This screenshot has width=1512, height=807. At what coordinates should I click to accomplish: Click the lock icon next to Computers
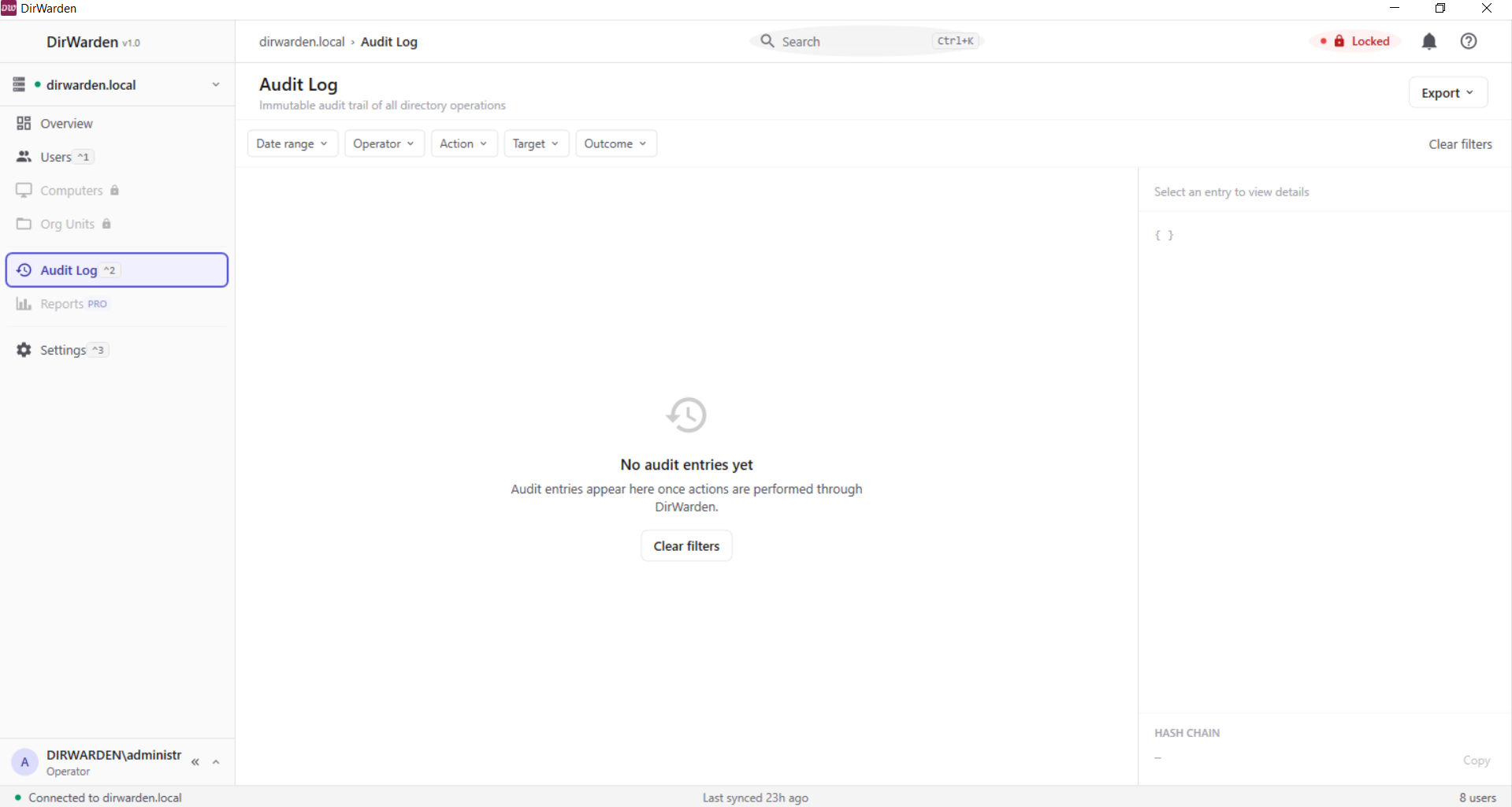[x=114, y=191]
